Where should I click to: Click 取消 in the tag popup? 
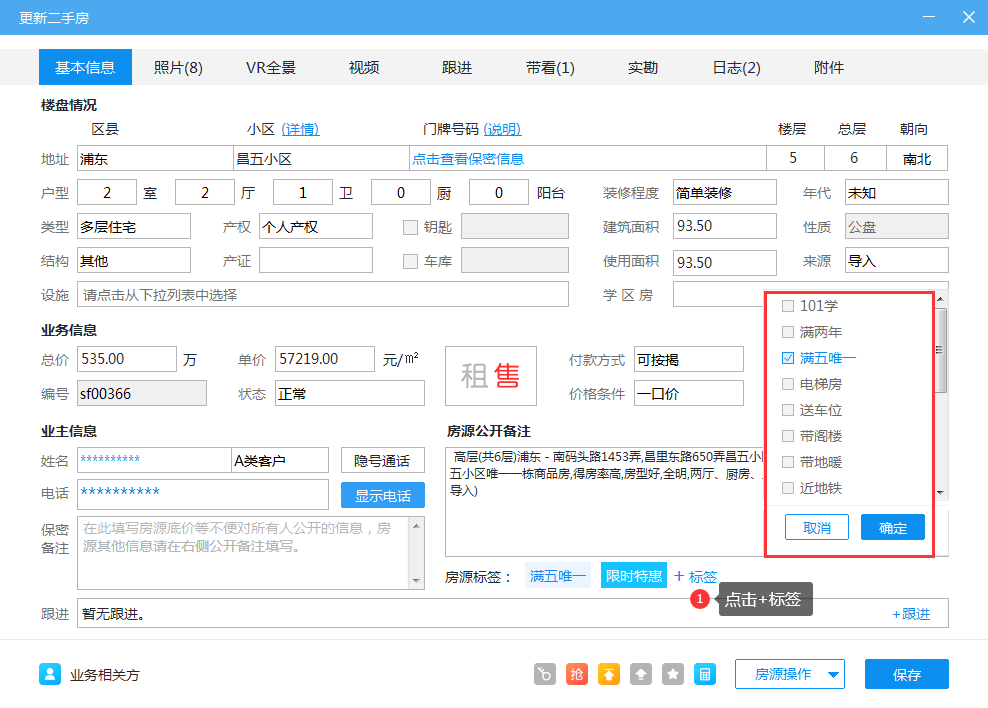coord(817,527)
